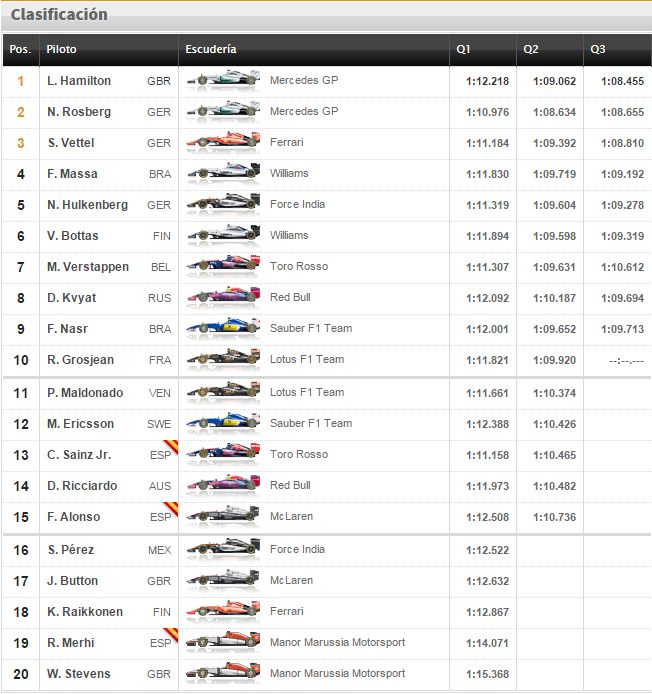This screenshot has width=652, height=694.
Task: Click the SWE country code beside Ericsson
Action: pyautogui.click(x=159, y=424)
